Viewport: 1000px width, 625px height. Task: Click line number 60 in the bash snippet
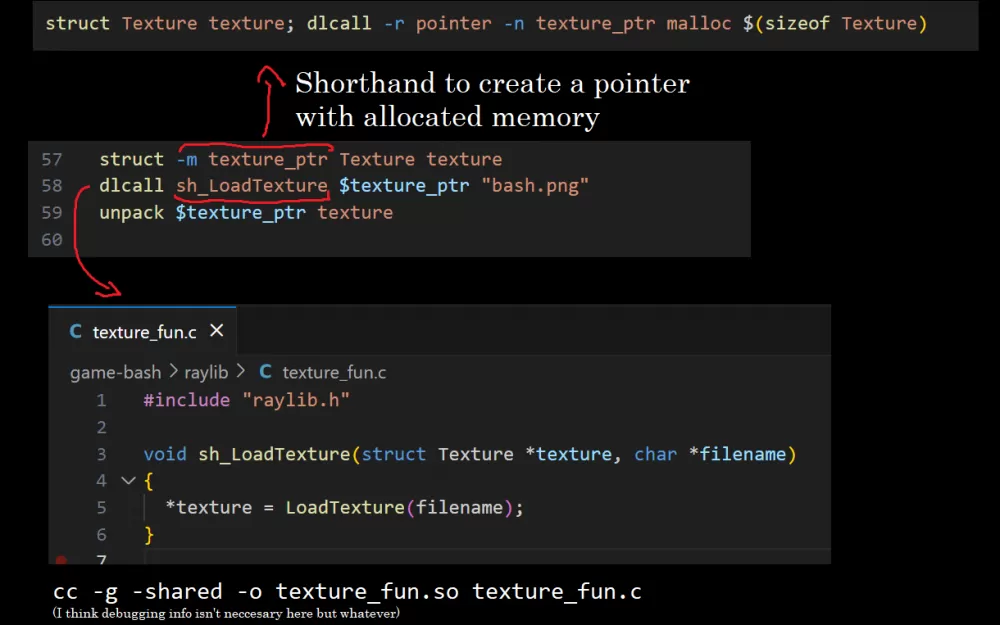(x=52, y=240)
